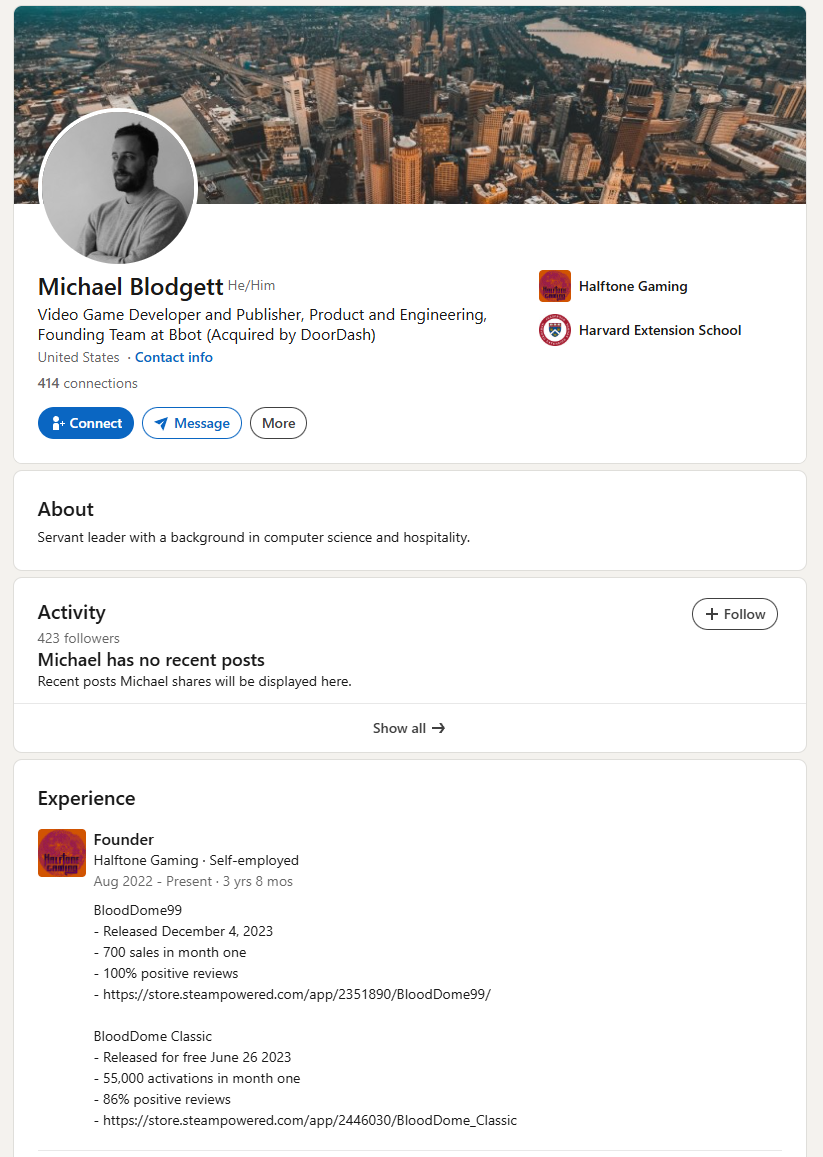Enlarge Michael Blodgett's profile photo
This screenshot has height=1157, width=823.
click(117, 188)
